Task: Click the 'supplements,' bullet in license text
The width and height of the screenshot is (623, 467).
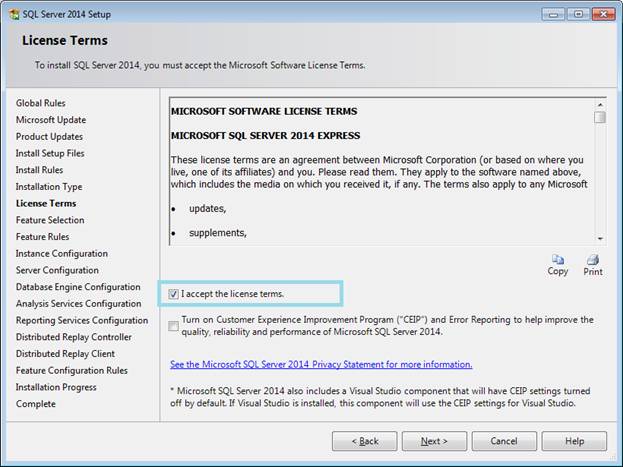Action: [218, 233]
